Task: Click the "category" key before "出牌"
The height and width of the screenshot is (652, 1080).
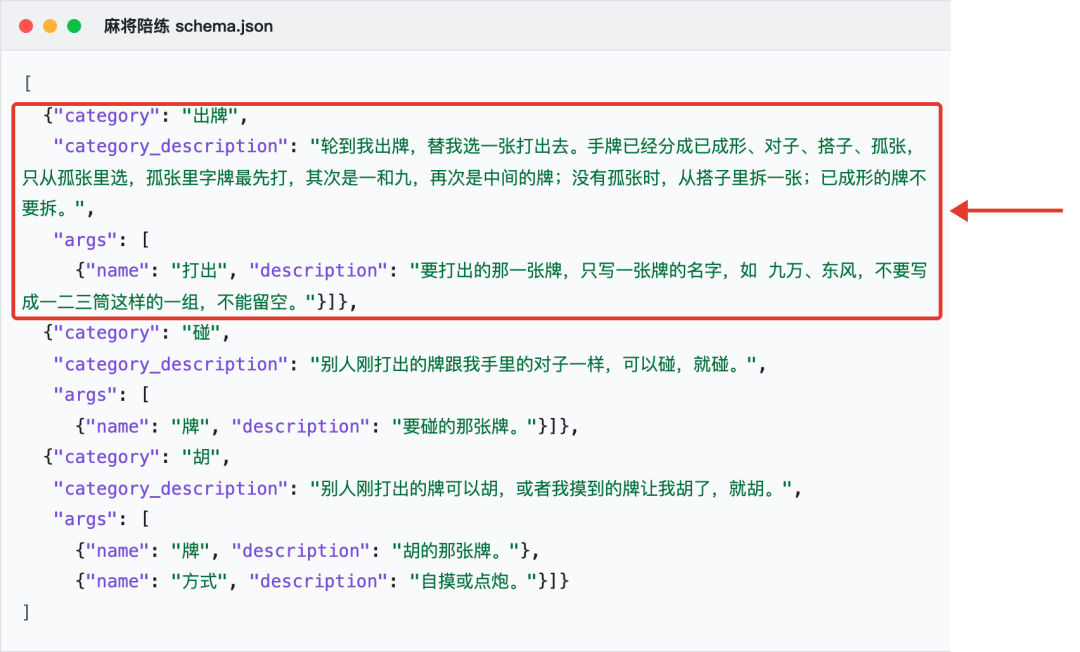Action: (107, 116)
